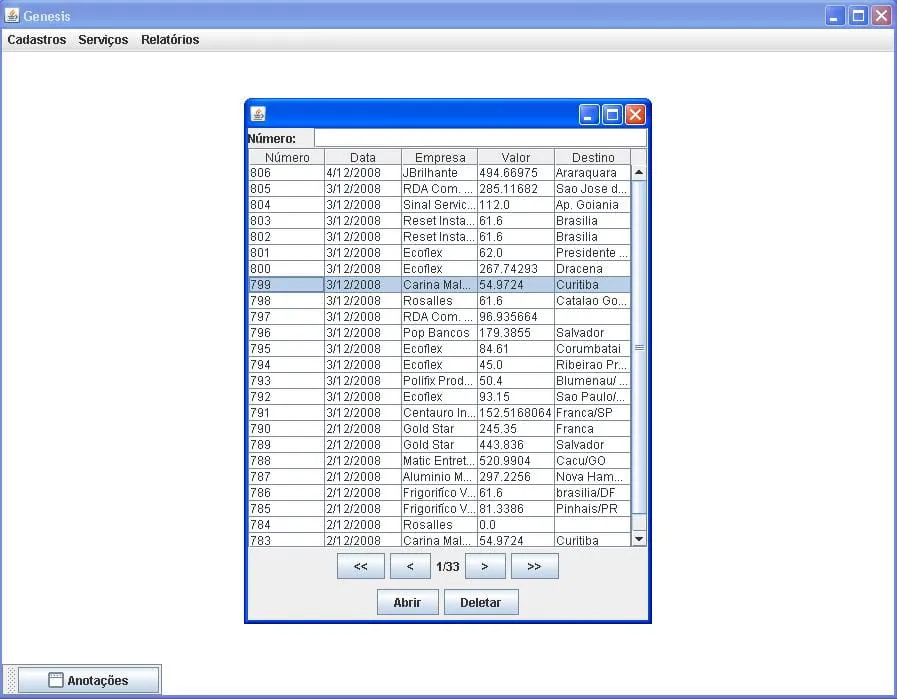Click the Número search input field
The height and width of the screenshot is (699, 897).
coord(480,138)
